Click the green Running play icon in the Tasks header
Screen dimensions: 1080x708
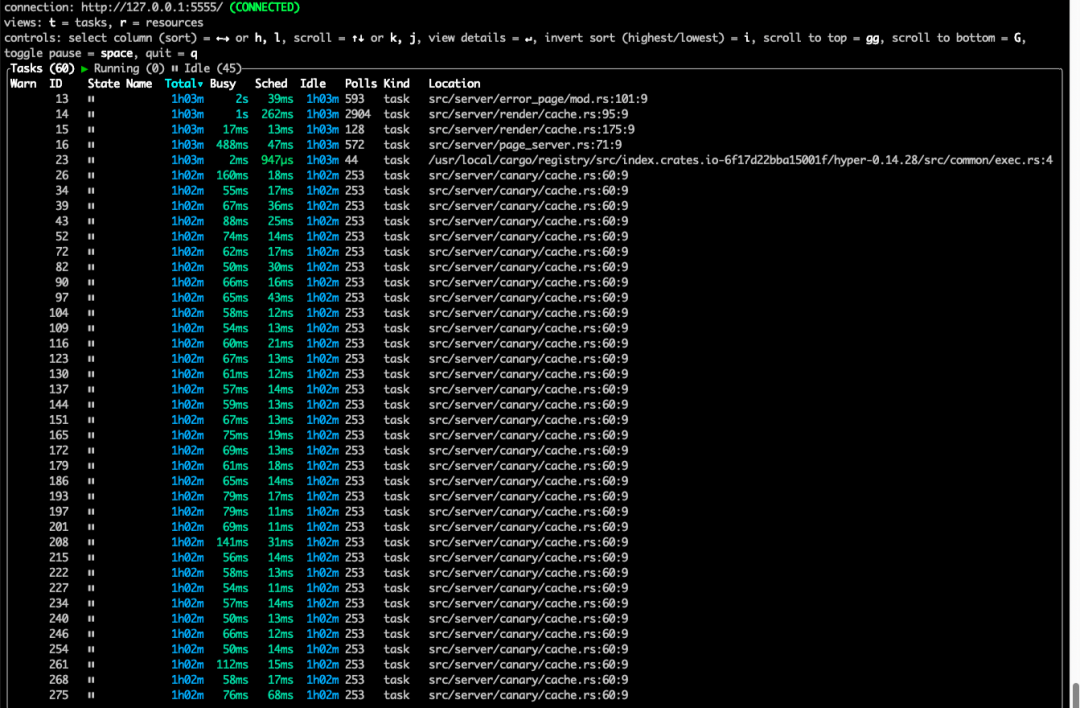point(84,69)
